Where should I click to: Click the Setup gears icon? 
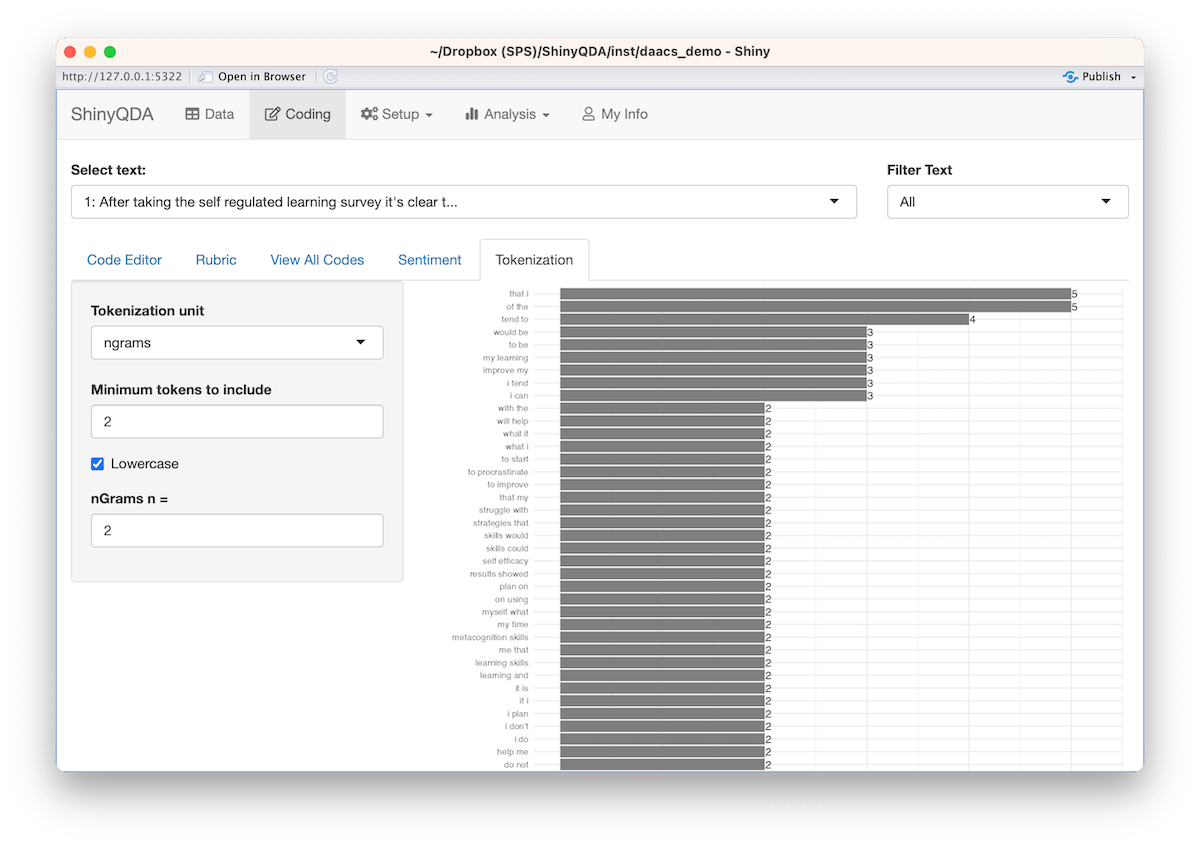pyautogui.click(x=369, y=114)
